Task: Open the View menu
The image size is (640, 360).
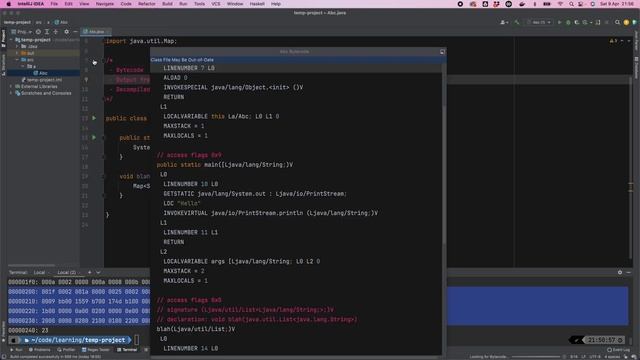Action: [x=84, y=4]
